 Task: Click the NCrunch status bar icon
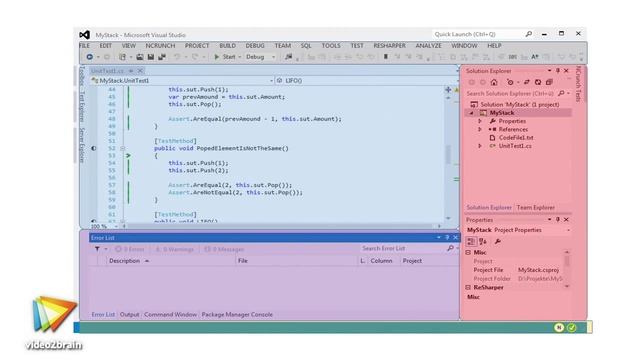tap(559, 327)
